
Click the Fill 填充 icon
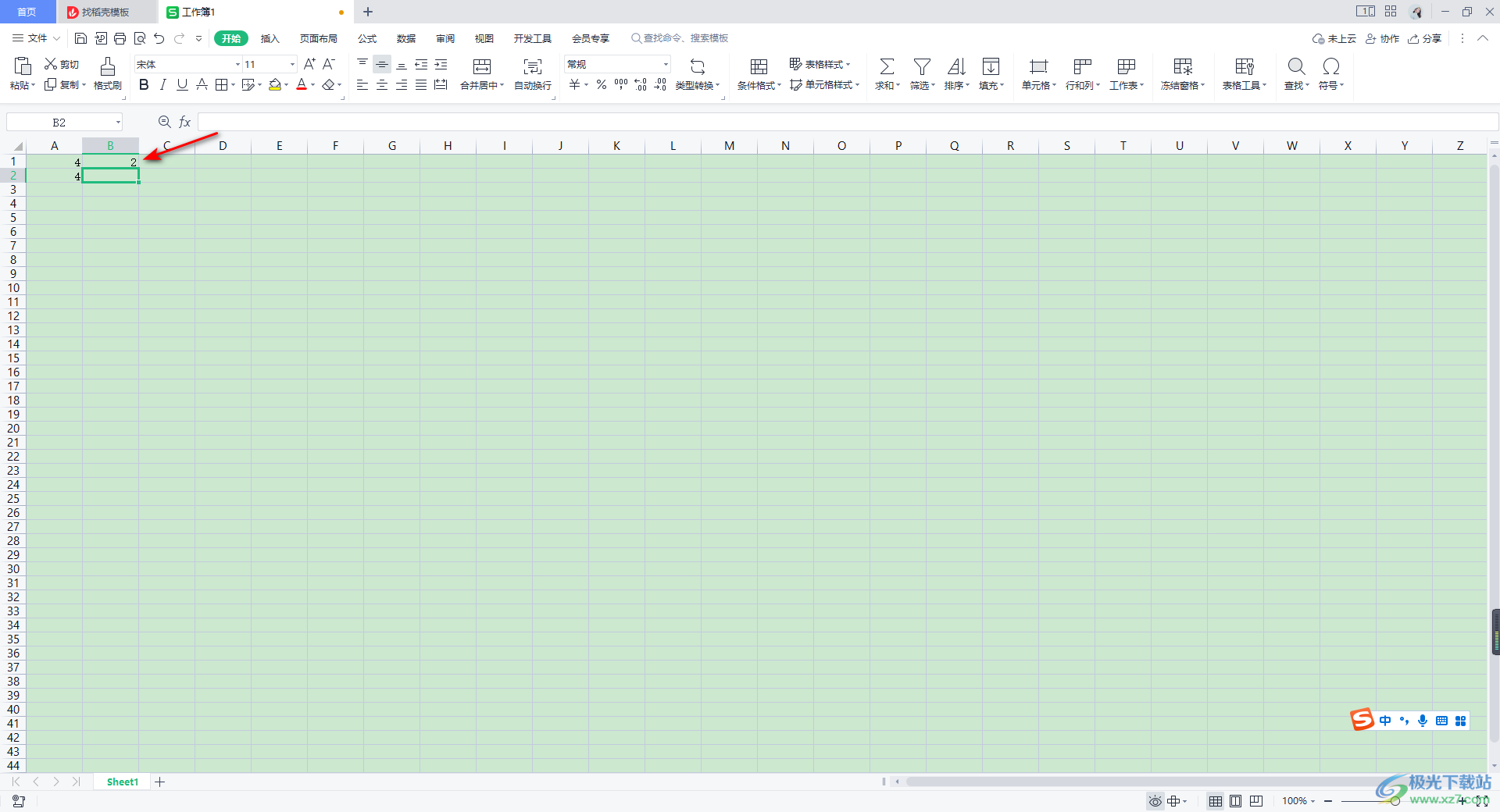click(991, 66)
